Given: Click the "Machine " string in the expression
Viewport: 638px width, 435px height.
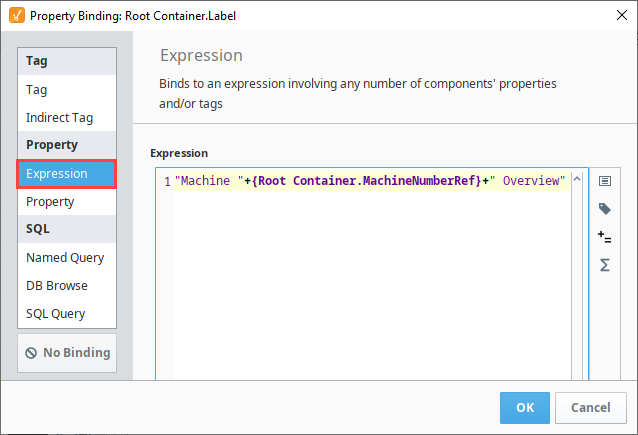Looking at the screenshot, I should tap(209, 181).
